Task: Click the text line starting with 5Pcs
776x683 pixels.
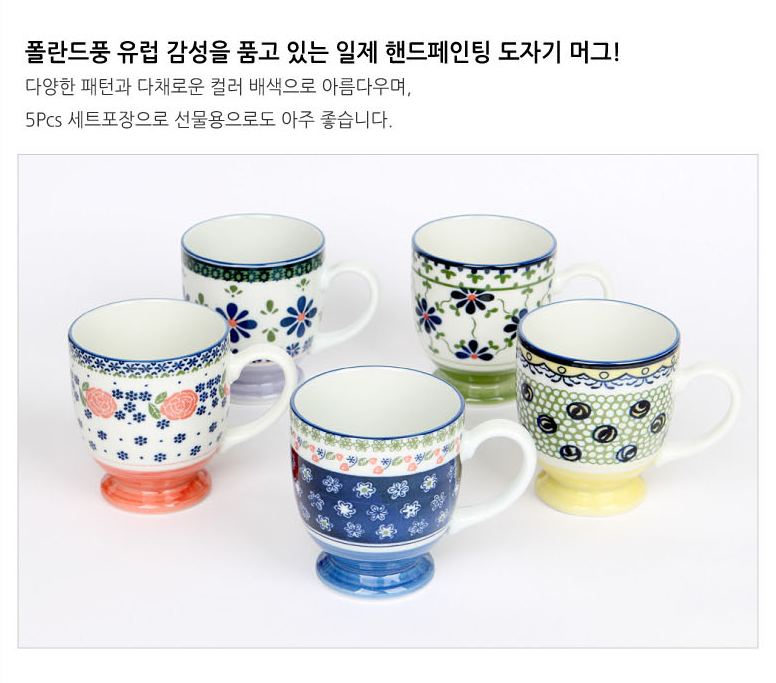Action: [x=208, y=119]
